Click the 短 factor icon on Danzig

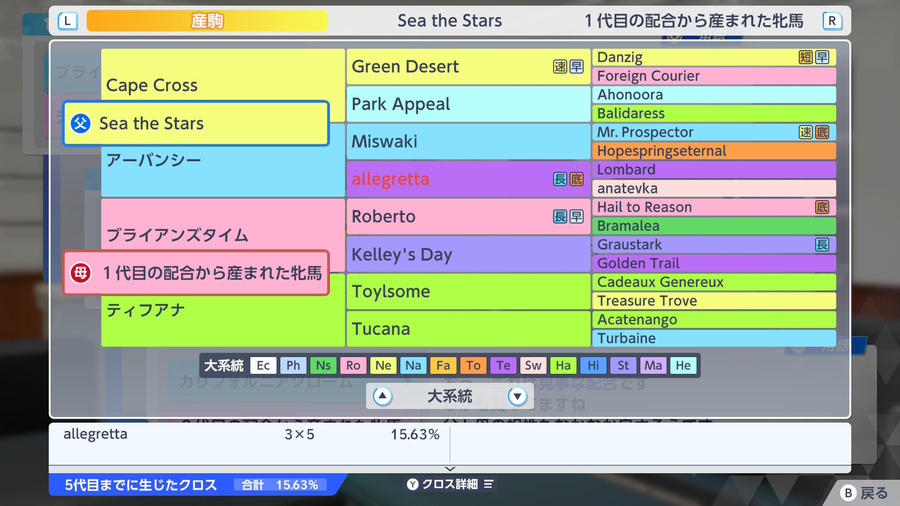click(x=805, y=57)
